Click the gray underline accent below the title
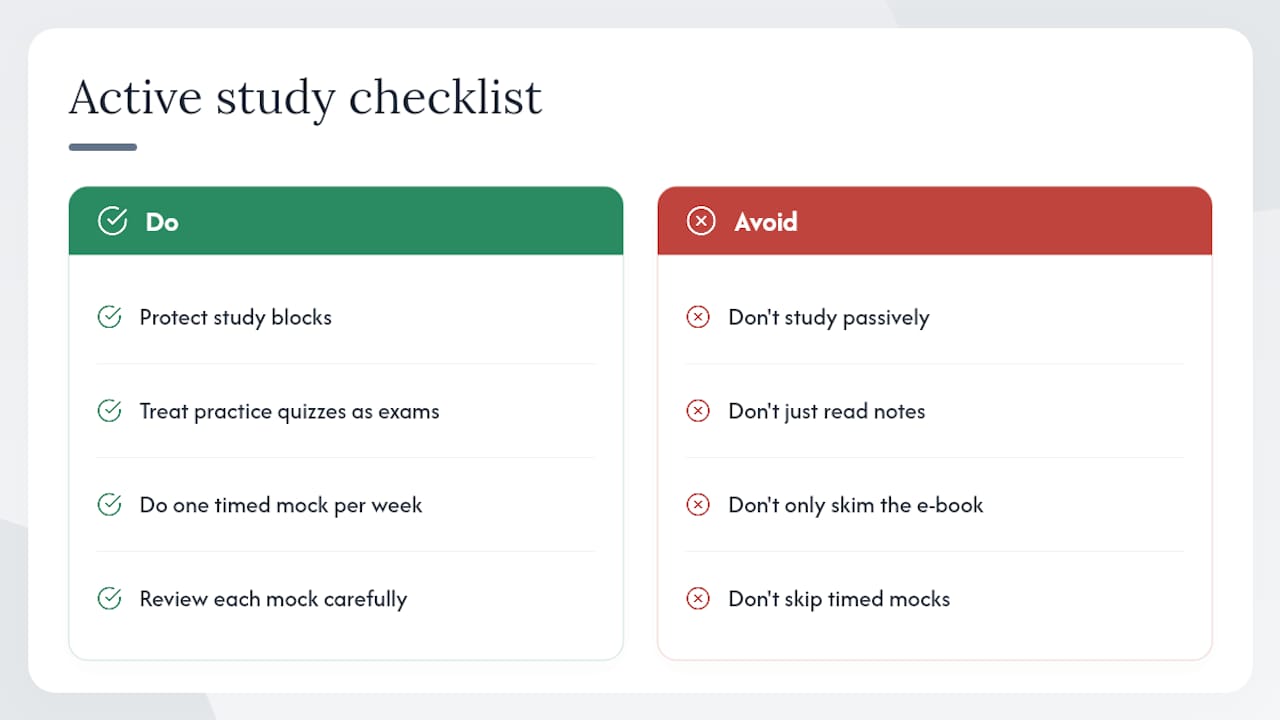The image size is (1280, 720). pyautogui.click(x=103, y=147)
